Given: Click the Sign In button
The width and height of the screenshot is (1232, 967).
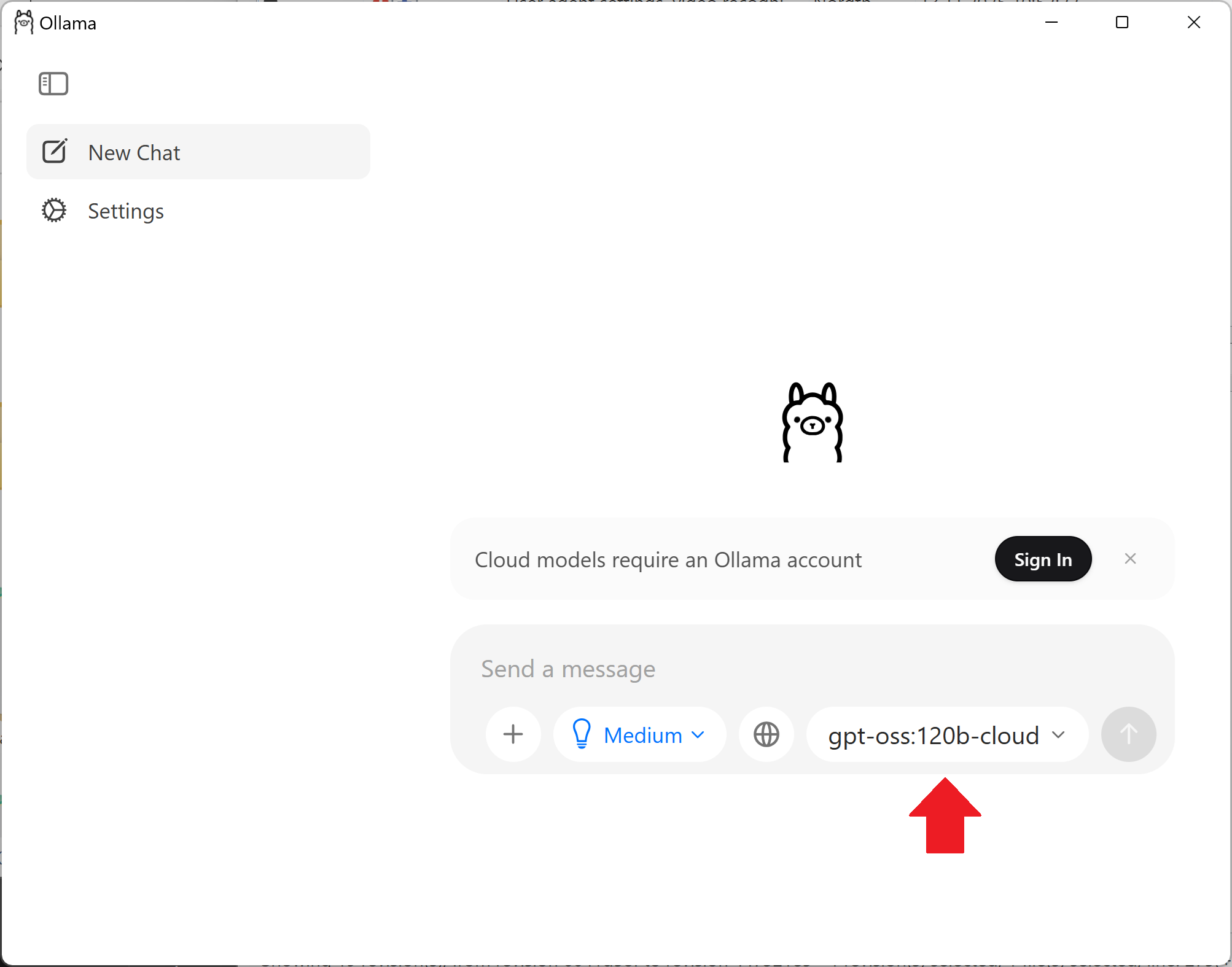Looking at the screenshot, I should pyautogui.click(x=1043, y=559).
